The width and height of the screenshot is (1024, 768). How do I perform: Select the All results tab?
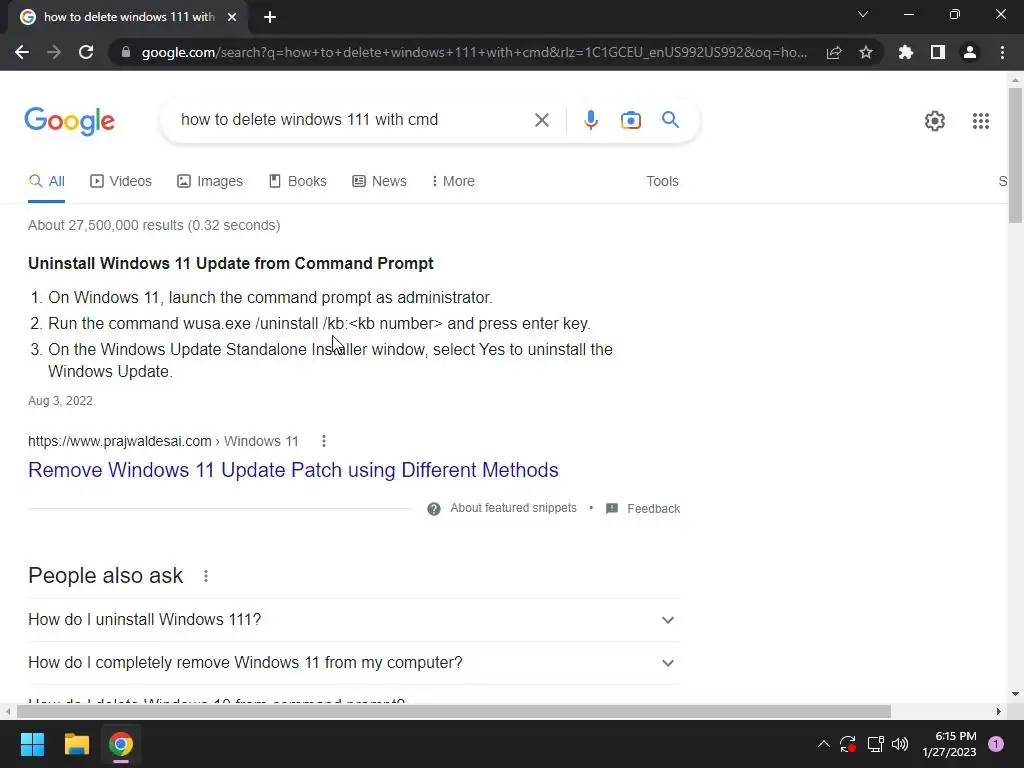point(46,181)
